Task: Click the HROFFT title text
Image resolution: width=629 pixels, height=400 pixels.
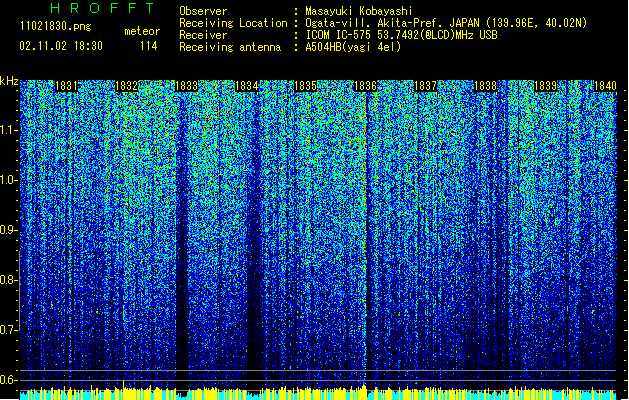Action: pos(102,8)
